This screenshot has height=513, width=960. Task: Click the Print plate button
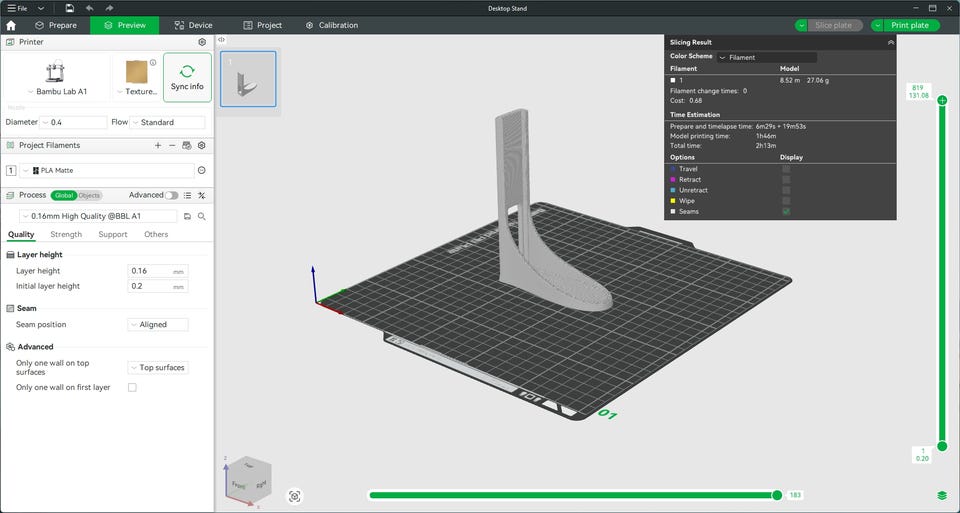(x=909, y=25)
